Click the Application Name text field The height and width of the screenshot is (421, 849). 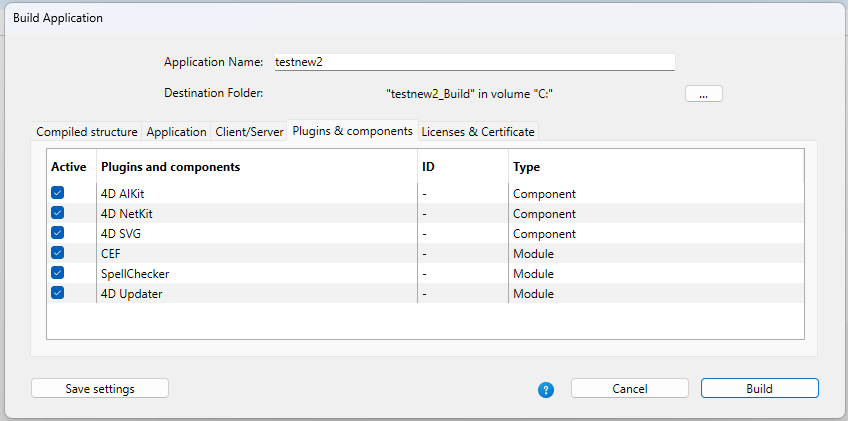(x=473, y=62)
